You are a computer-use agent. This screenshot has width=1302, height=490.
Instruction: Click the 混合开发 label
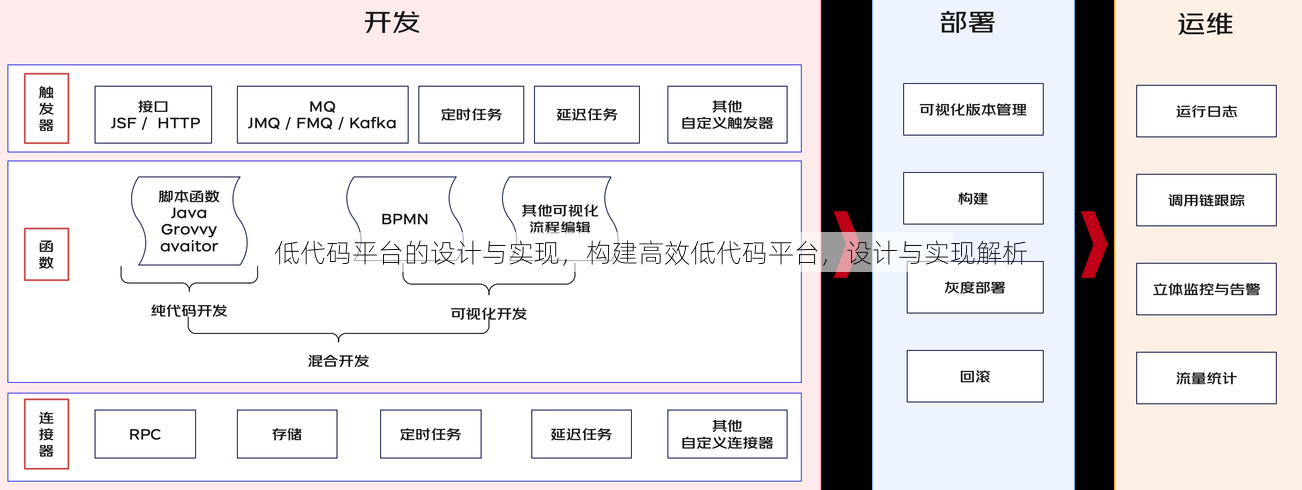338,360
